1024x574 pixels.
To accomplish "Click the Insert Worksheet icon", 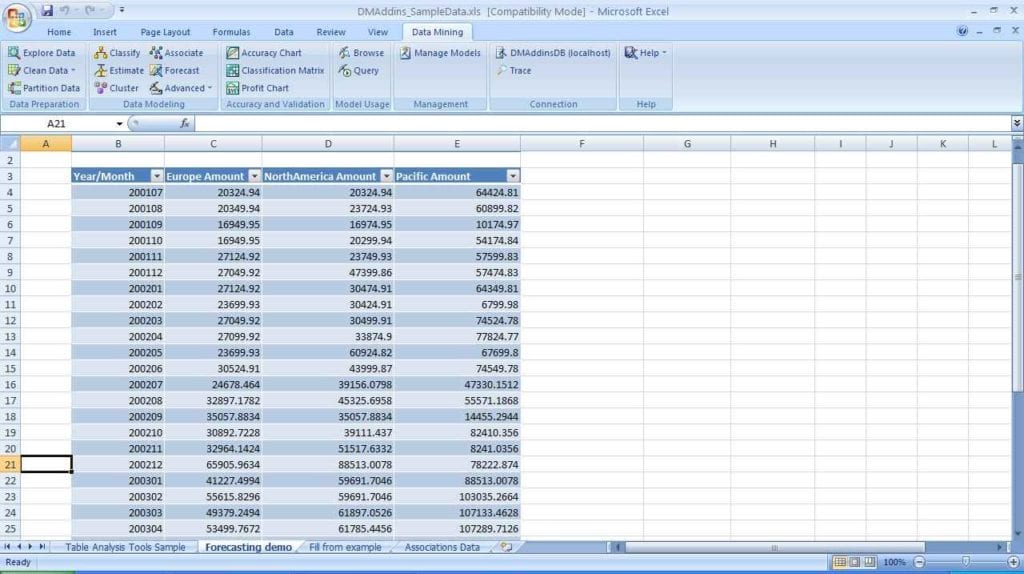I will (x=506, y=547).
